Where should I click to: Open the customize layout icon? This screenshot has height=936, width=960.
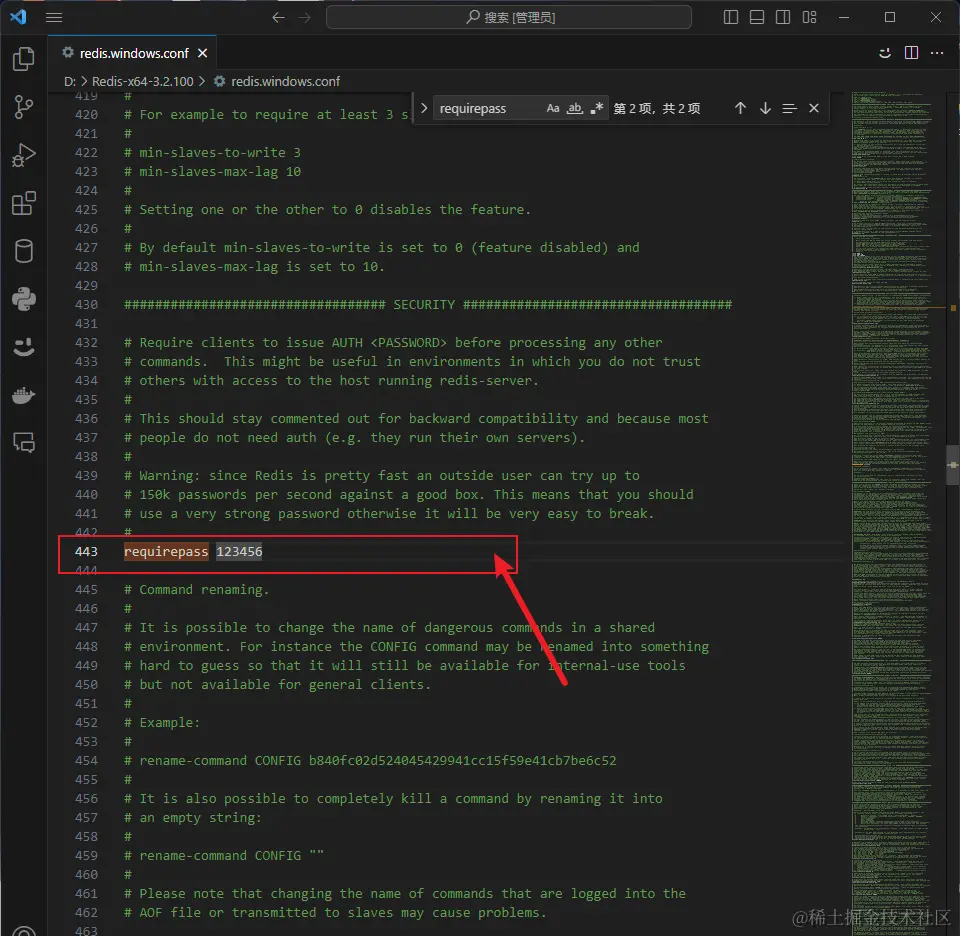(809, 17)
